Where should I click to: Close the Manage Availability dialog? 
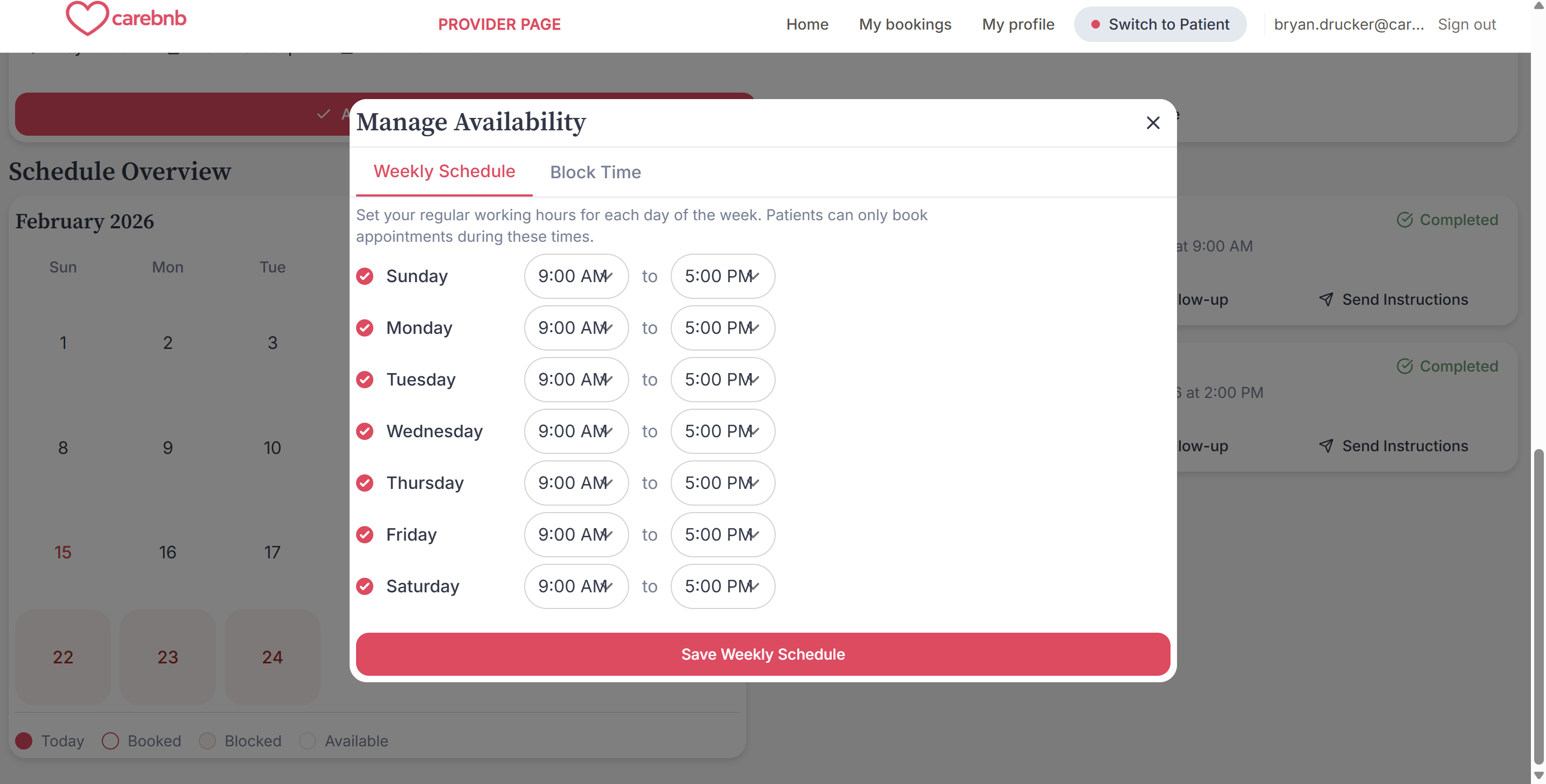tap(1152, 123)
